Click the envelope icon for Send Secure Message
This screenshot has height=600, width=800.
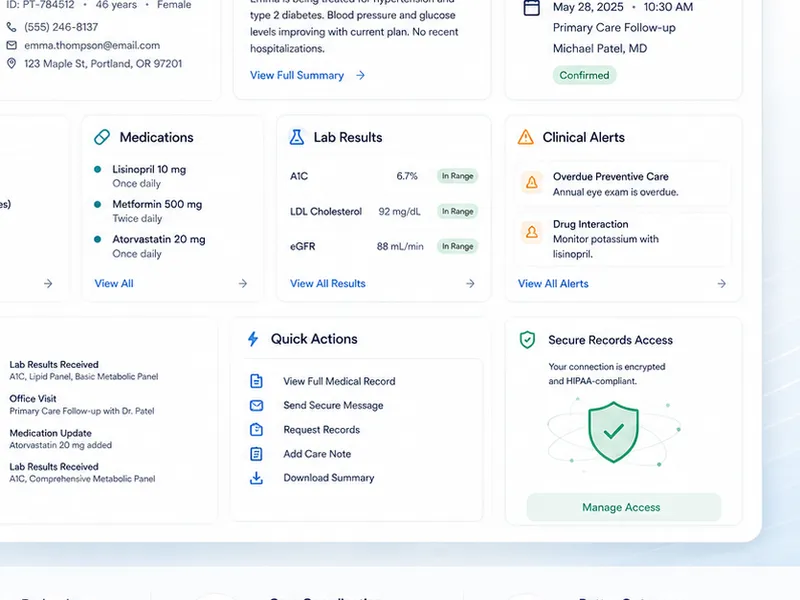click(256, 405)
